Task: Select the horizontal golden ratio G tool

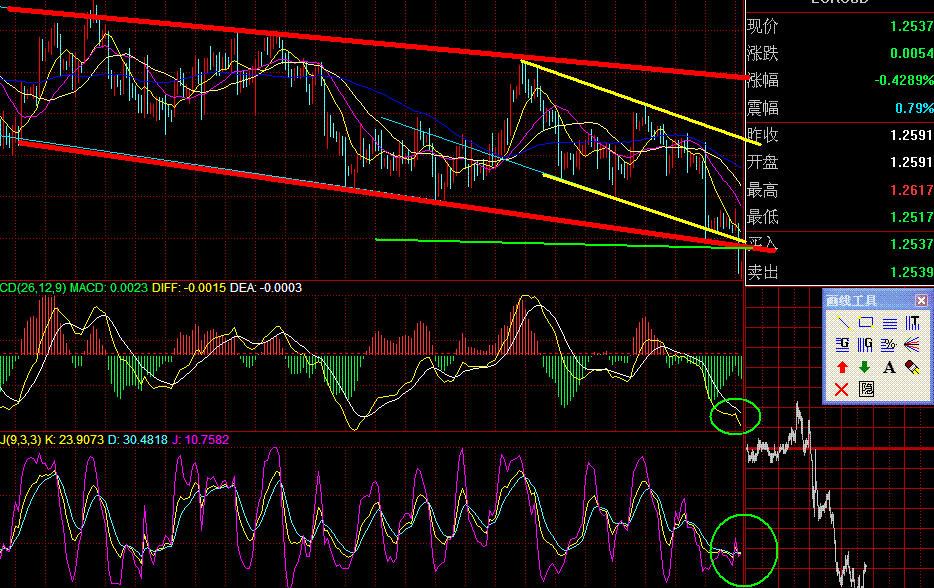Action: pos(843,344)
